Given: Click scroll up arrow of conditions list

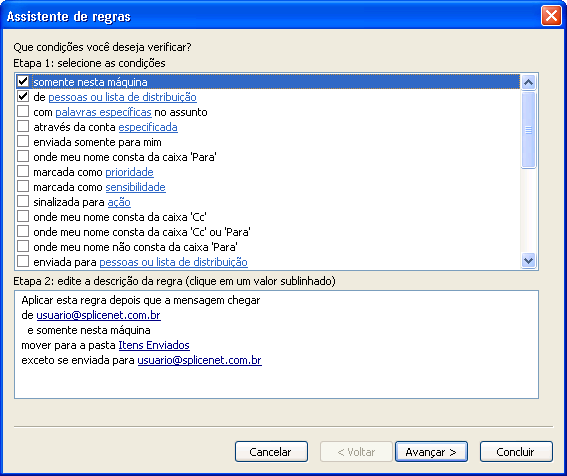Looking at the screenshot, I should pos(528,82).
